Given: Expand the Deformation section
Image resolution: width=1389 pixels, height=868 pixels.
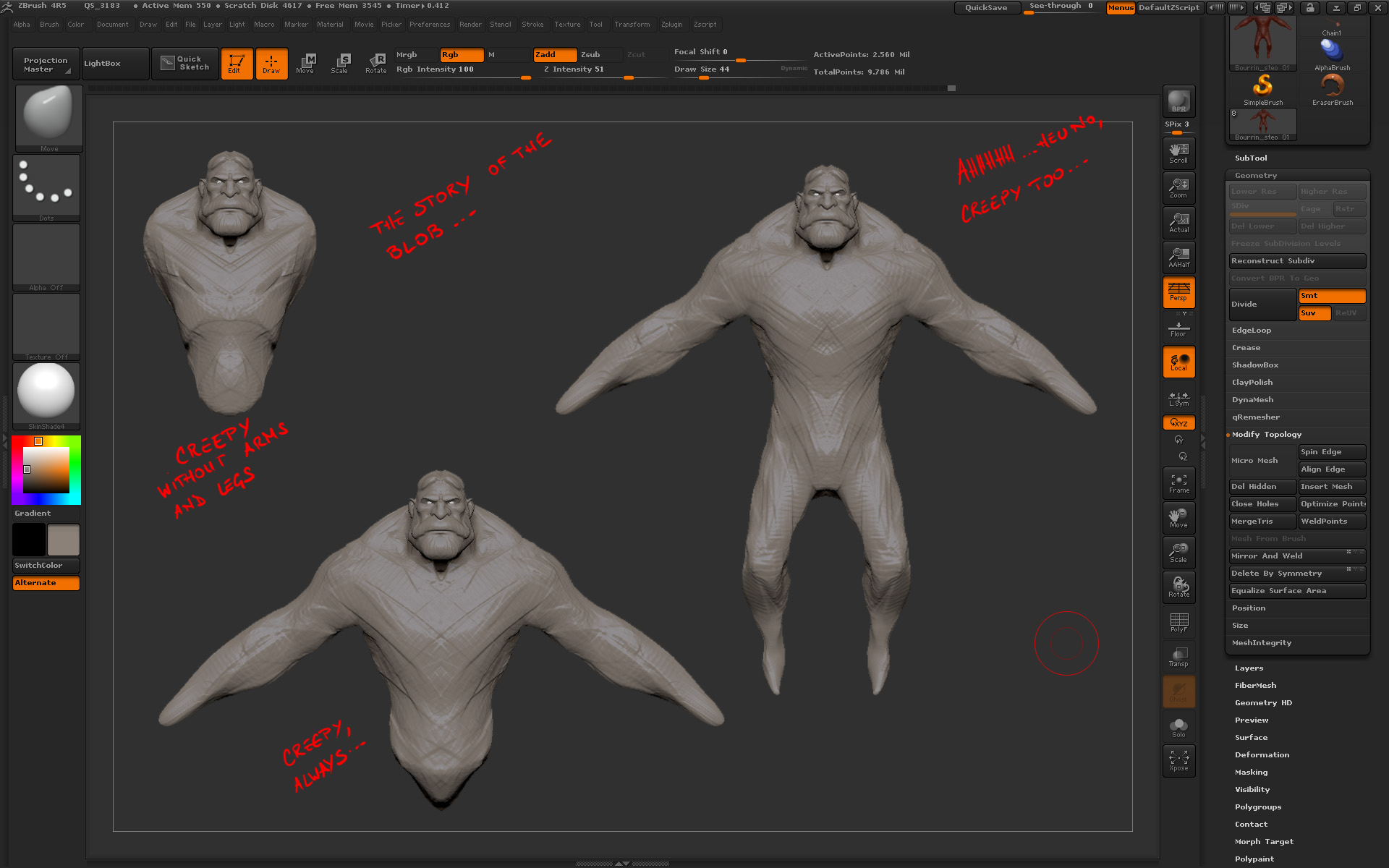Looking at the screenshot, I should [x=1262, y=755].
